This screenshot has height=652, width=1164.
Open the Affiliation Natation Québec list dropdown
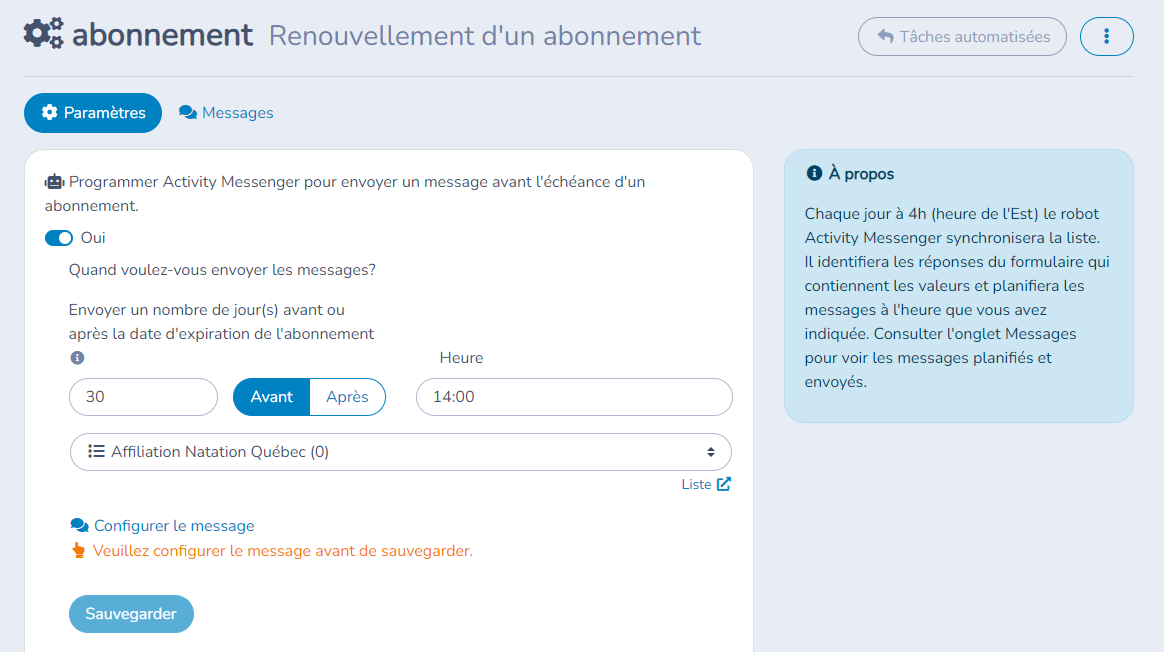click(x=401, y=451)
